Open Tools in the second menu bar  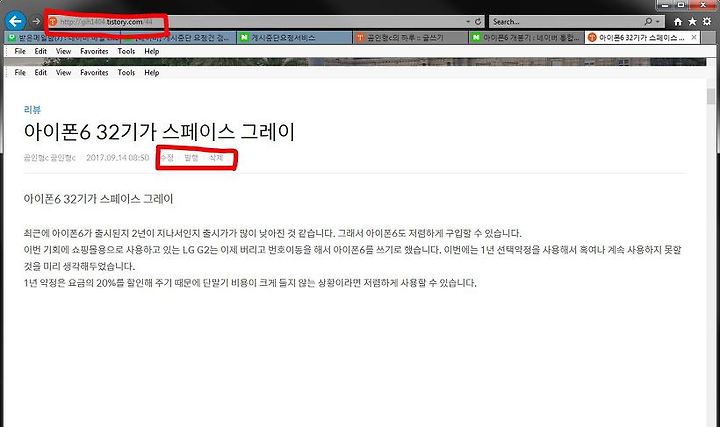point(126,73)
